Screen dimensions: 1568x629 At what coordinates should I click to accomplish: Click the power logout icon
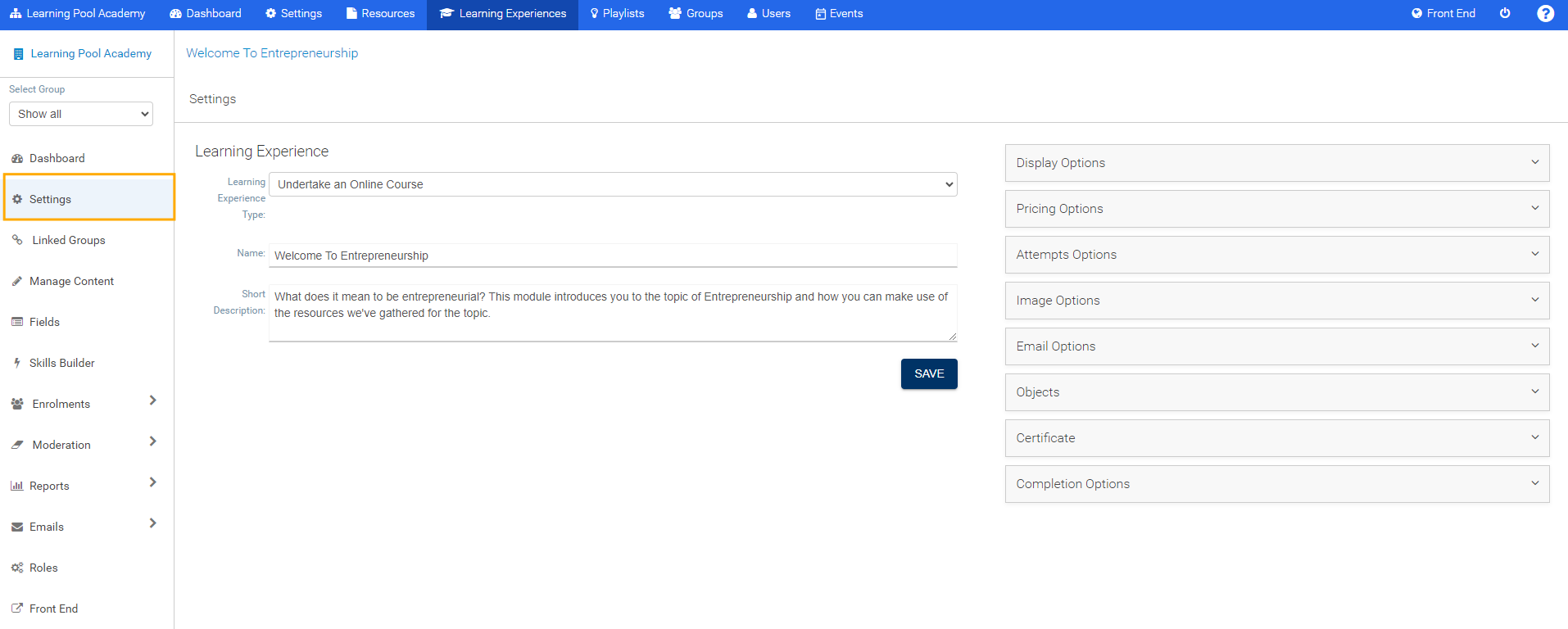1505,14
